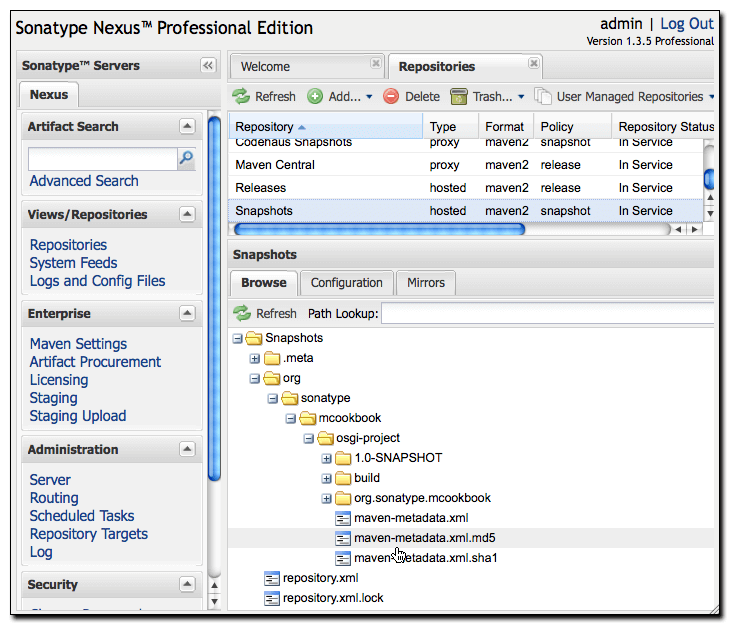The image size is (730, 625).
Task: Select the Maven Central repository row
Action: 466,165
